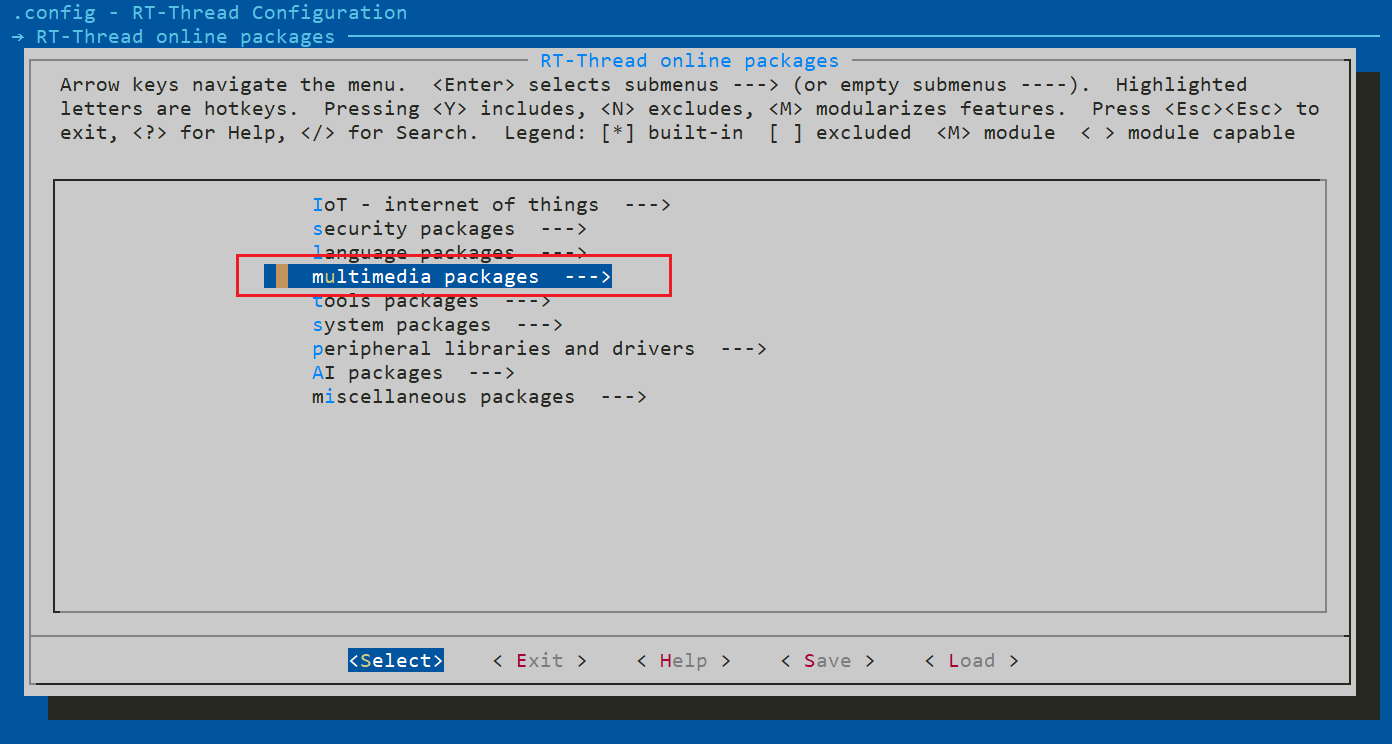Click the "RT-Thread online packages" dialog title
The width and height of the screenshot is (1392, 744).
690,61
